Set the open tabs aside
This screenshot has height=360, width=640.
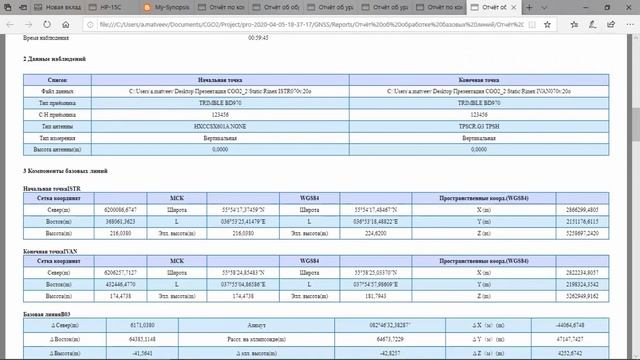click(x=23, y=7)
